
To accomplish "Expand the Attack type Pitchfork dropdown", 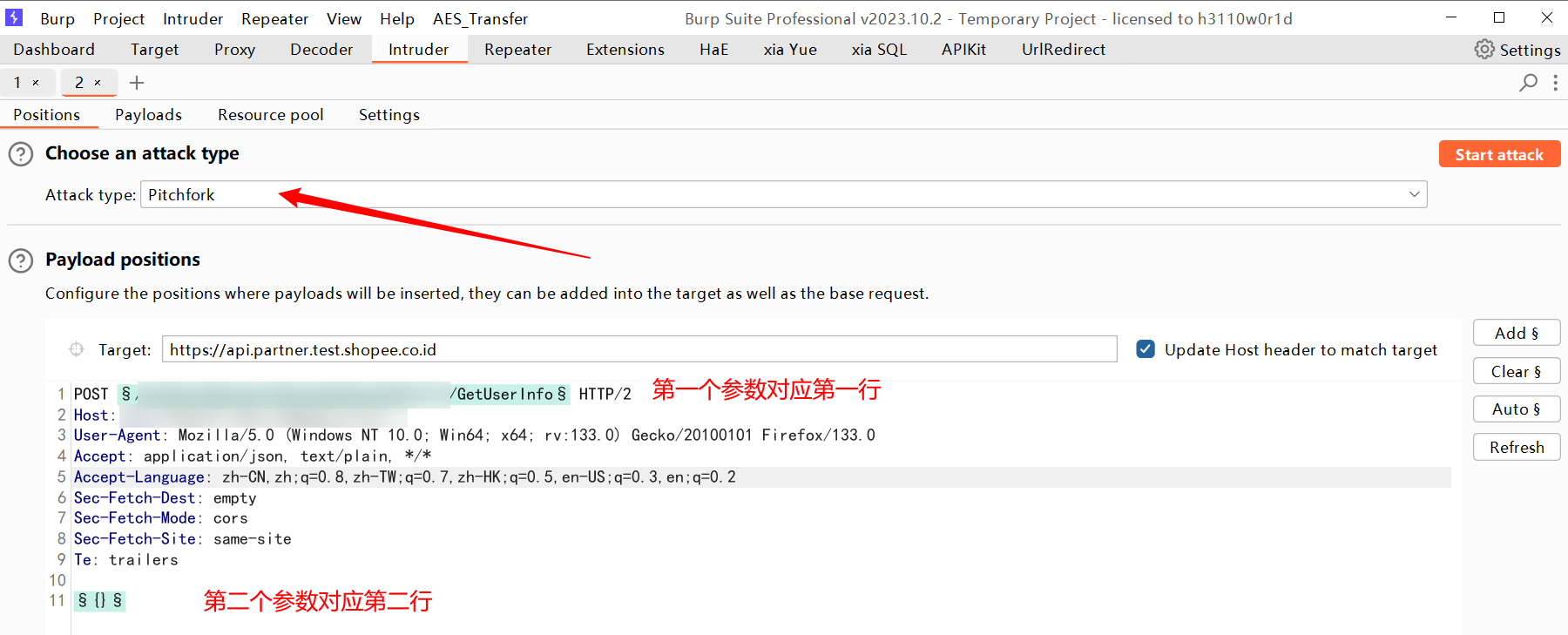I will [1414, 194].
